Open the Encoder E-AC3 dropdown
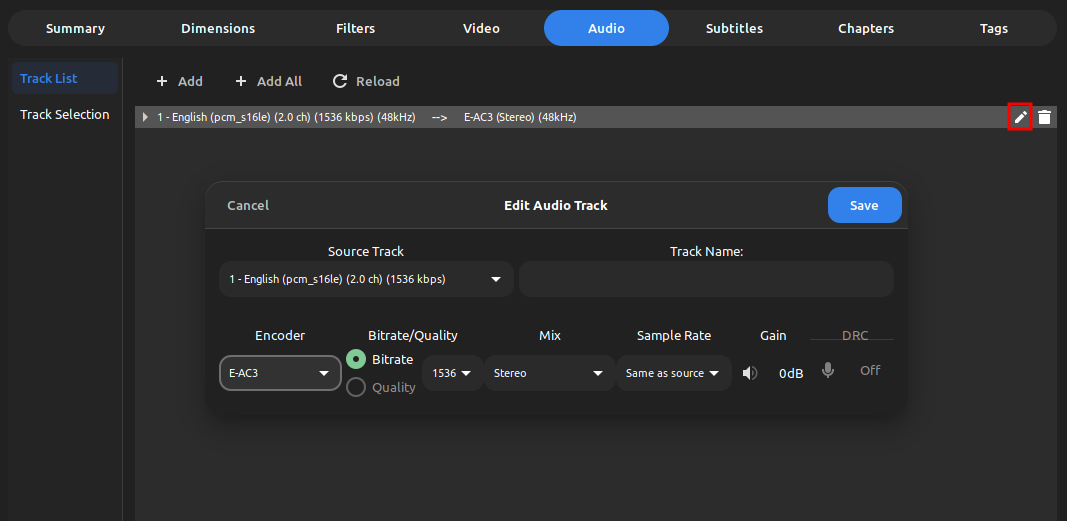The width and height of the screenshot is (1067, 521). point(280,373)
